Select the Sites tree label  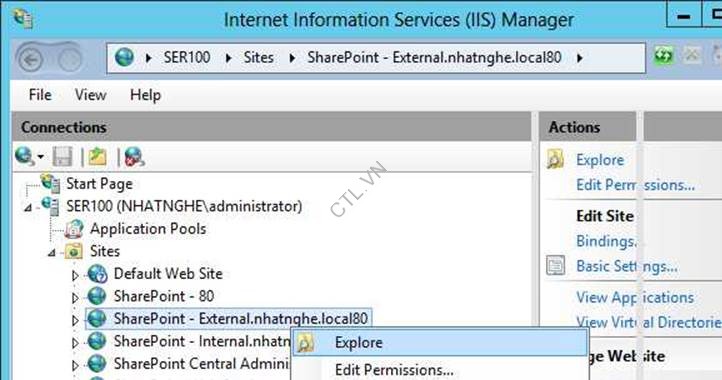tap(105, 251)
